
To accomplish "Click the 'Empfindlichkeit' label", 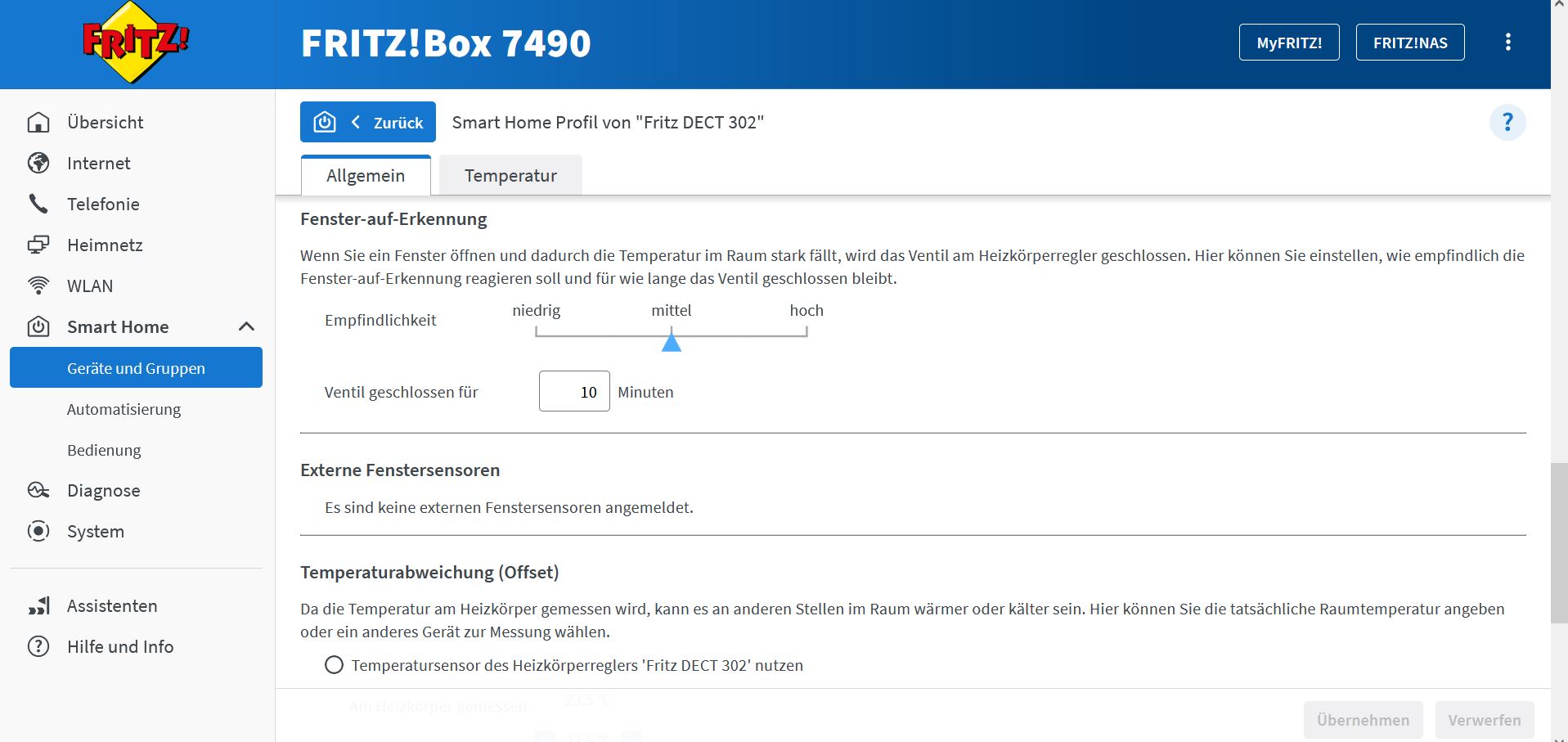I will tap(380, 320).
